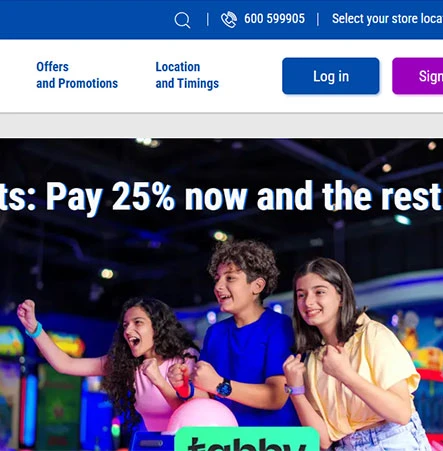443x451 pixels.
Task: Click the green tabby logo
Action: click(x=247, y=439)
